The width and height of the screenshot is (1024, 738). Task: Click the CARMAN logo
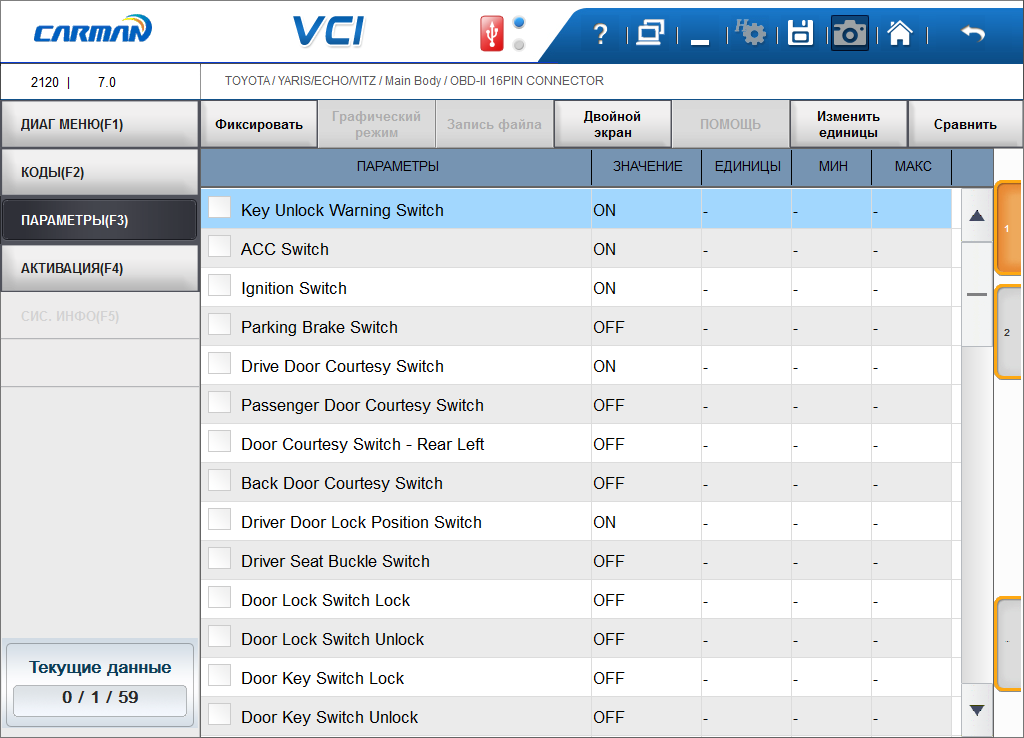click(93, 29)
